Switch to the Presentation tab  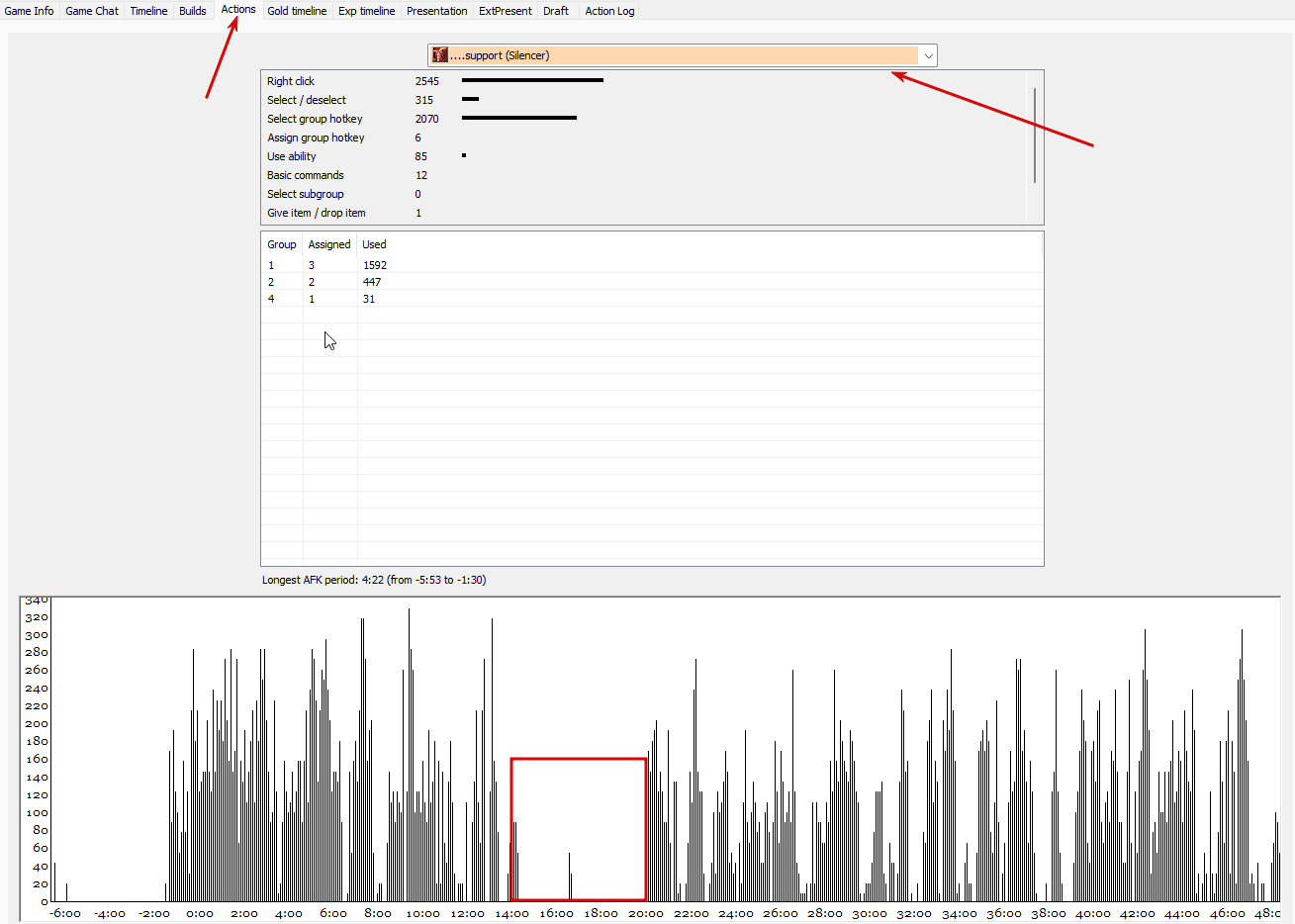(x=436, y=11)
